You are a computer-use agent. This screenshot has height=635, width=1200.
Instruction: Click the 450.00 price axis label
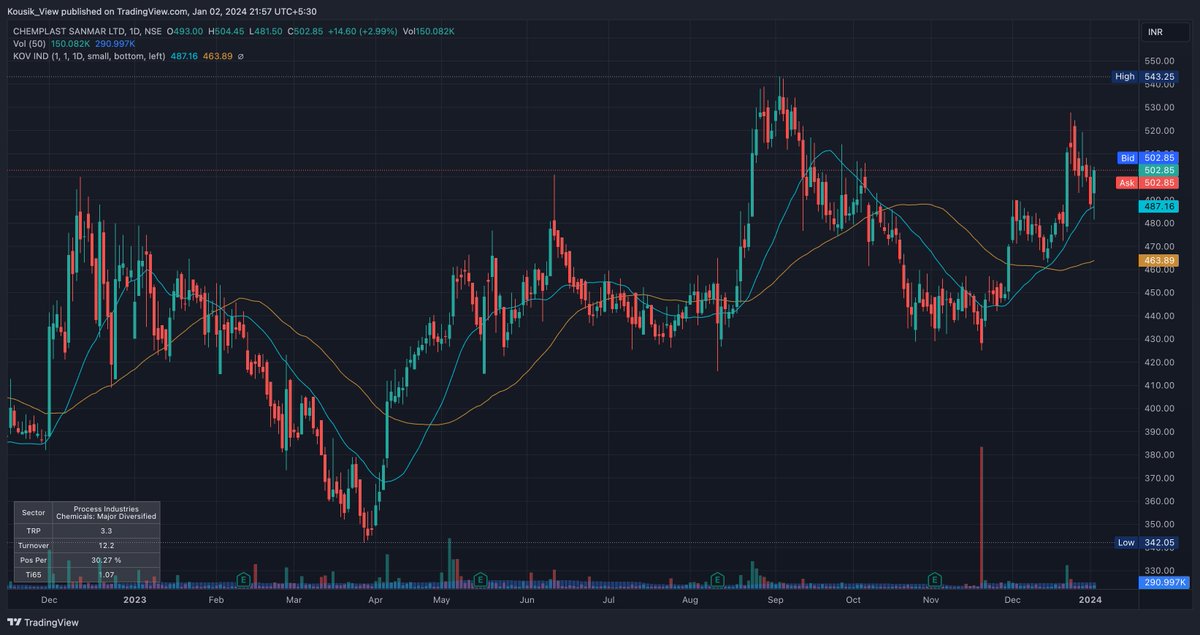[1159, 292]
